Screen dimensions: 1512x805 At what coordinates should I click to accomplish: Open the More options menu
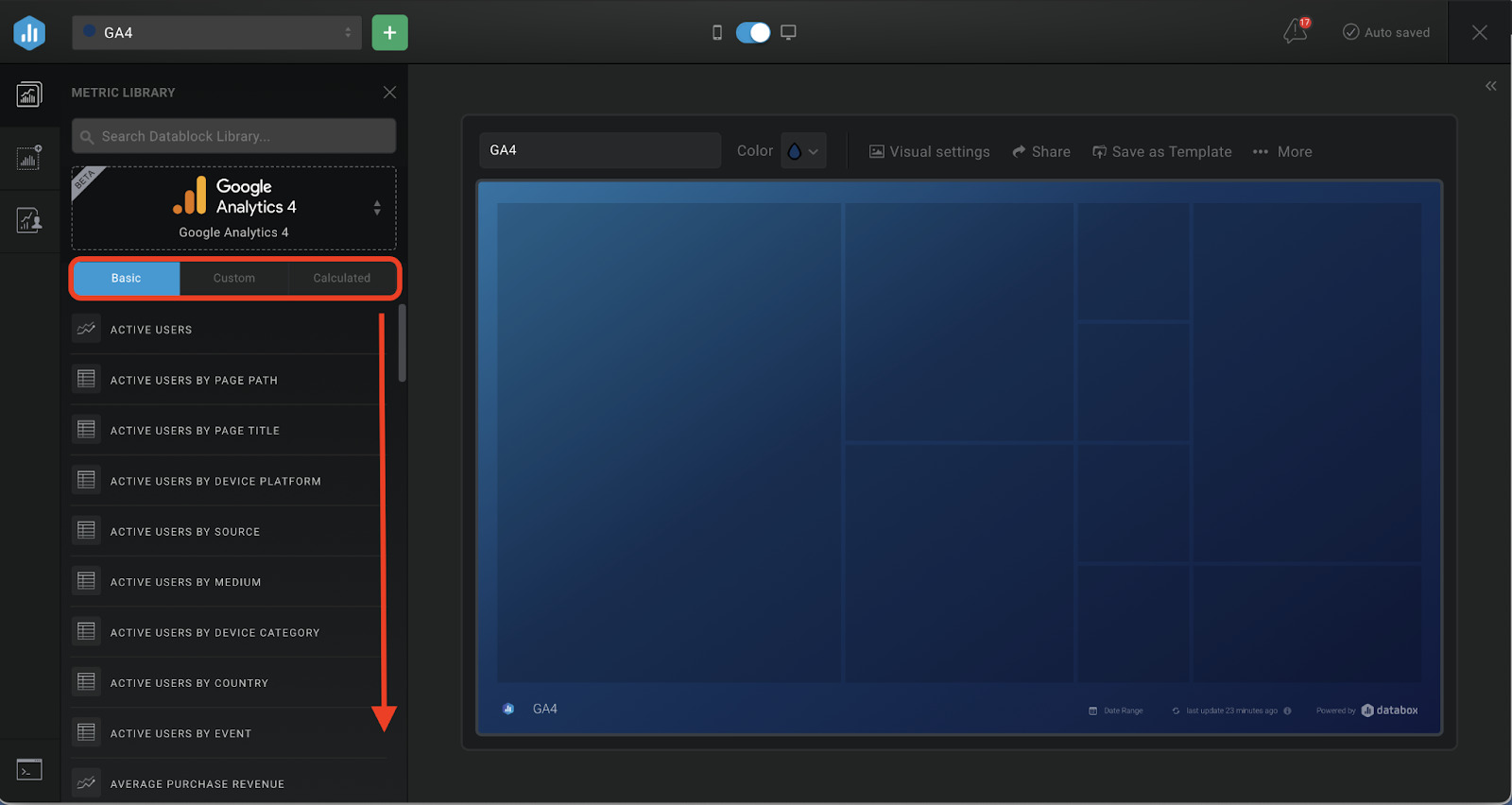coord(1282,151)
